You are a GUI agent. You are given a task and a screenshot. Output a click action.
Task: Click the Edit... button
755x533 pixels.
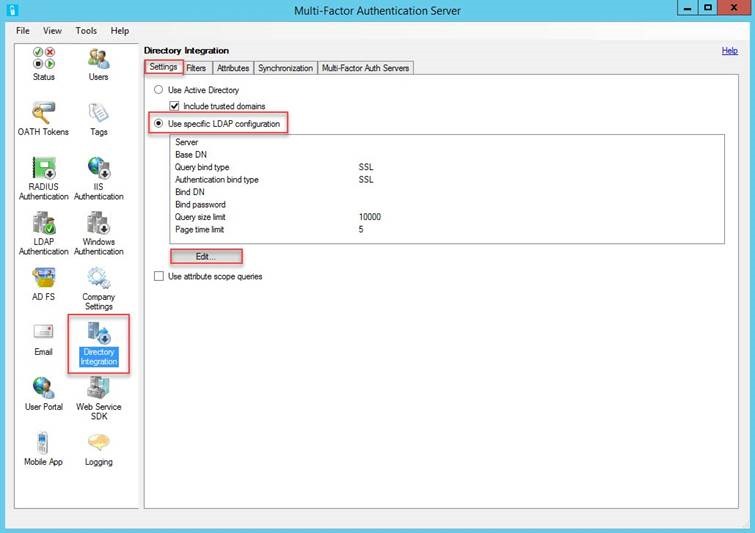(x=206, y=257)
